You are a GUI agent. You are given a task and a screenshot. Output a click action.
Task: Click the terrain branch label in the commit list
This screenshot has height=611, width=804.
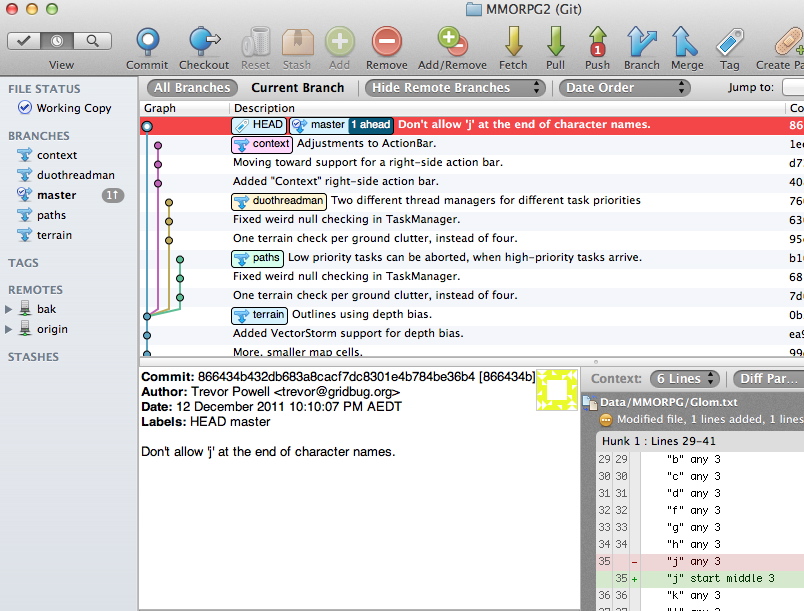point(259,315)
